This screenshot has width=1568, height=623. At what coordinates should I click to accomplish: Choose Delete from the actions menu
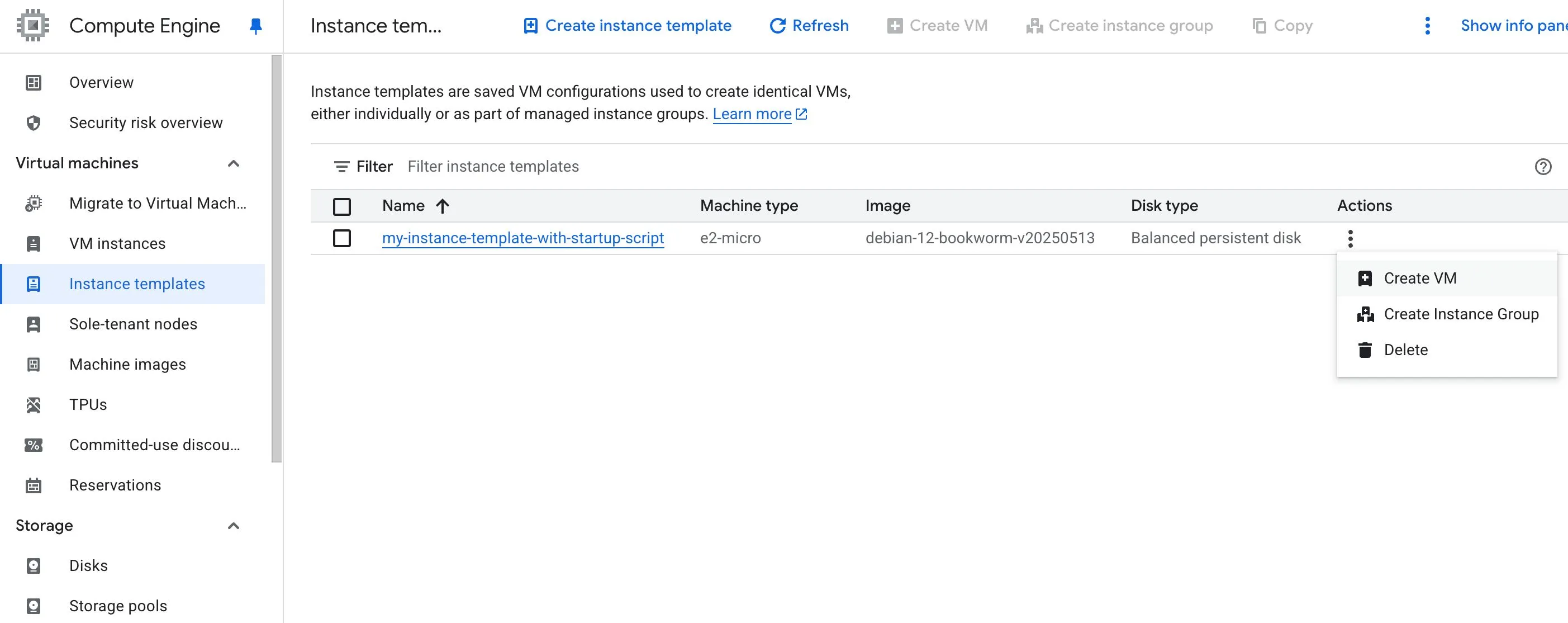(1446, 350)
